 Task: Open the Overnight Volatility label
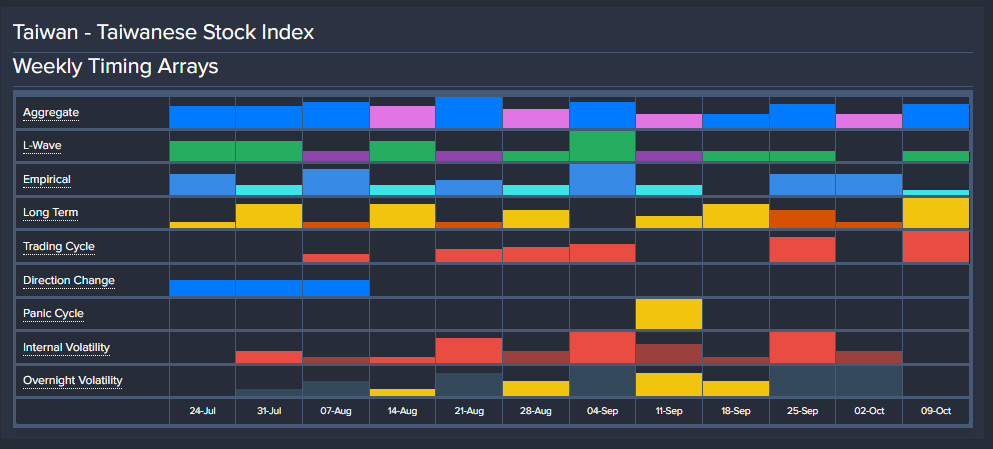pos(71,381)
